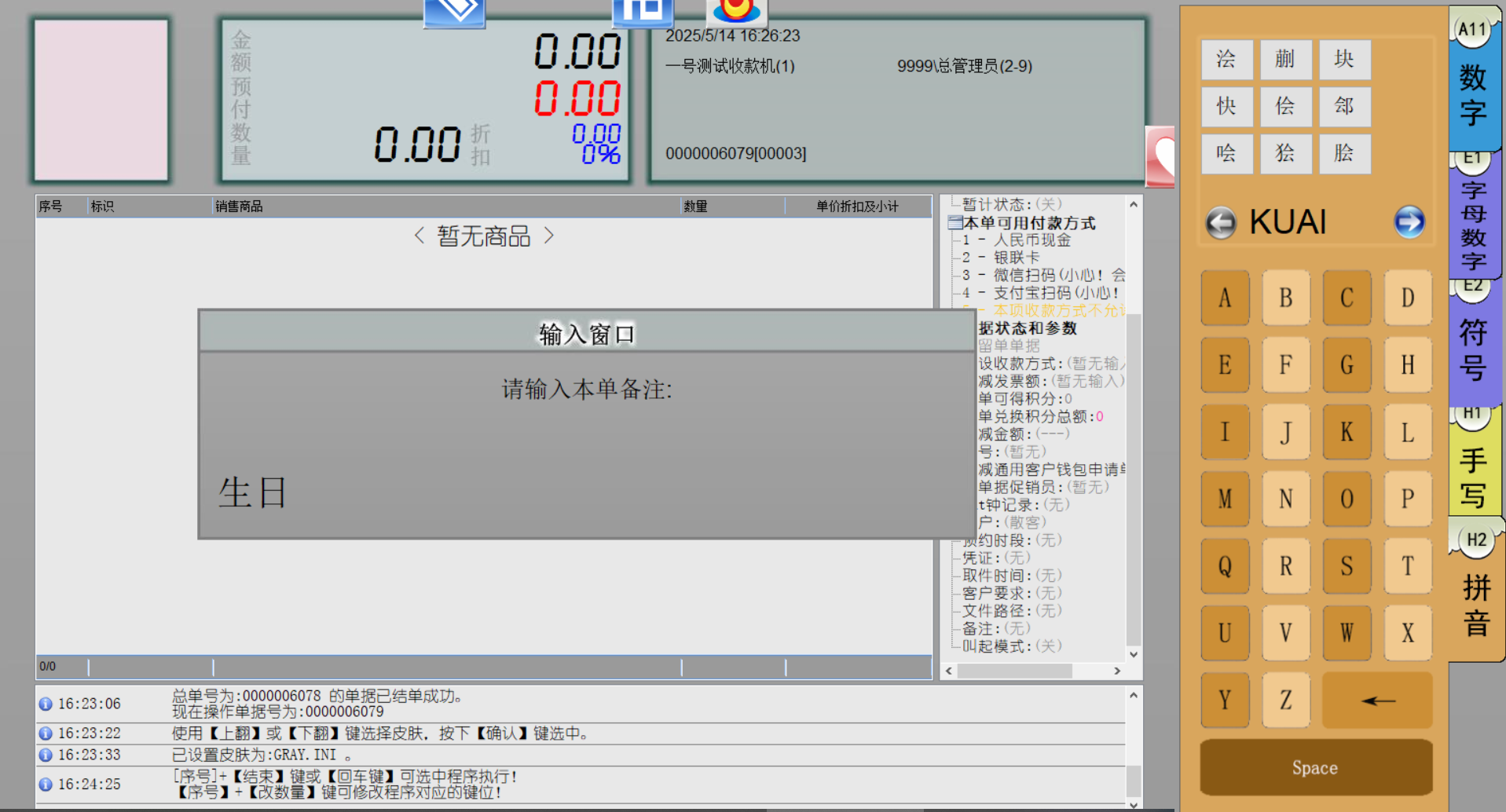This screenshot has width=1506, height=812.
Task: Click the info icon beside 16:23:06 log
Action: pos(46,704)
